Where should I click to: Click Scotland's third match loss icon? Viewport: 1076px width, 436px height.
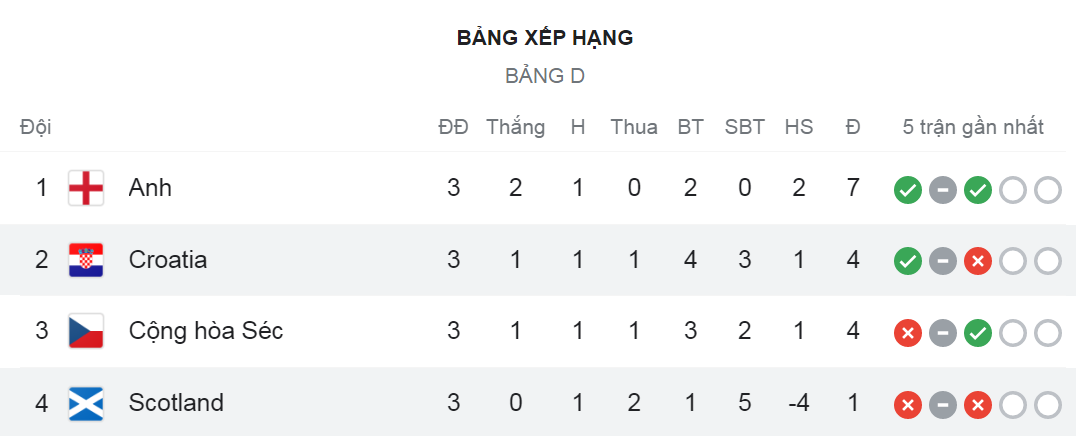[977, 405]
